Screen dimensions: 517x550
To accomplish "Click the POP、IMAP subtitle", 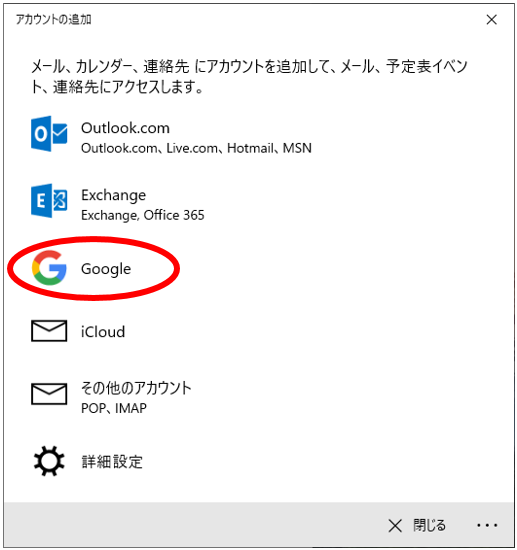I will tap(114, 408).
